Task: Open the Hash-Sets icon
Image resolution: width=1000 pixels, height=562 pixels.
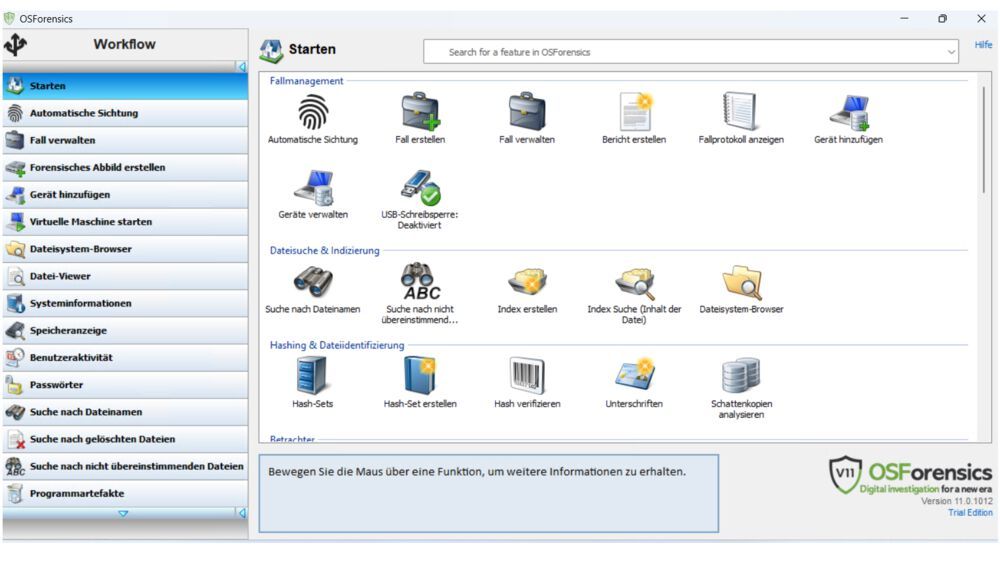Action: tap(312, 376)
